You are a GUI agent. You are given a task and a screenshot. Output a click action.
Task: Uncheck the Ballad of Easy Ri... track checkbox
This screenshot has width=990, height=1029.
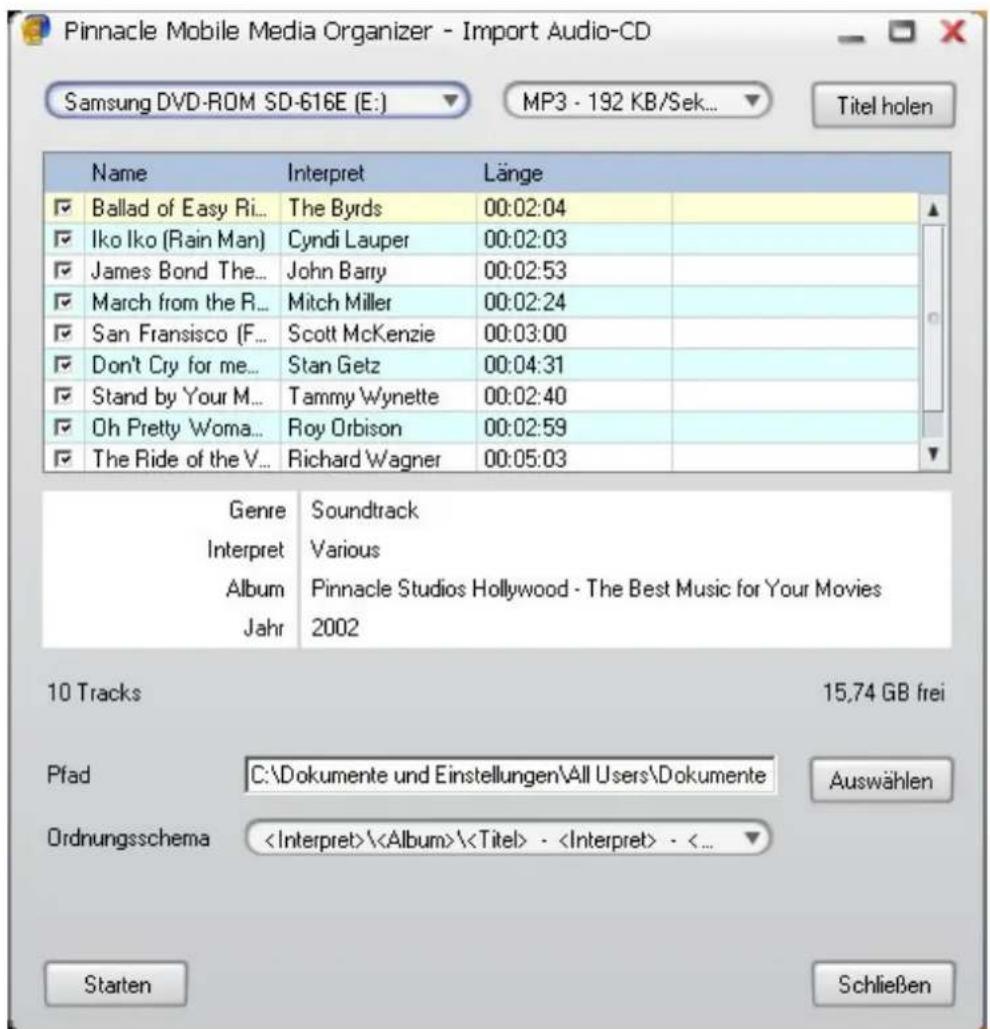pos(63,208)
